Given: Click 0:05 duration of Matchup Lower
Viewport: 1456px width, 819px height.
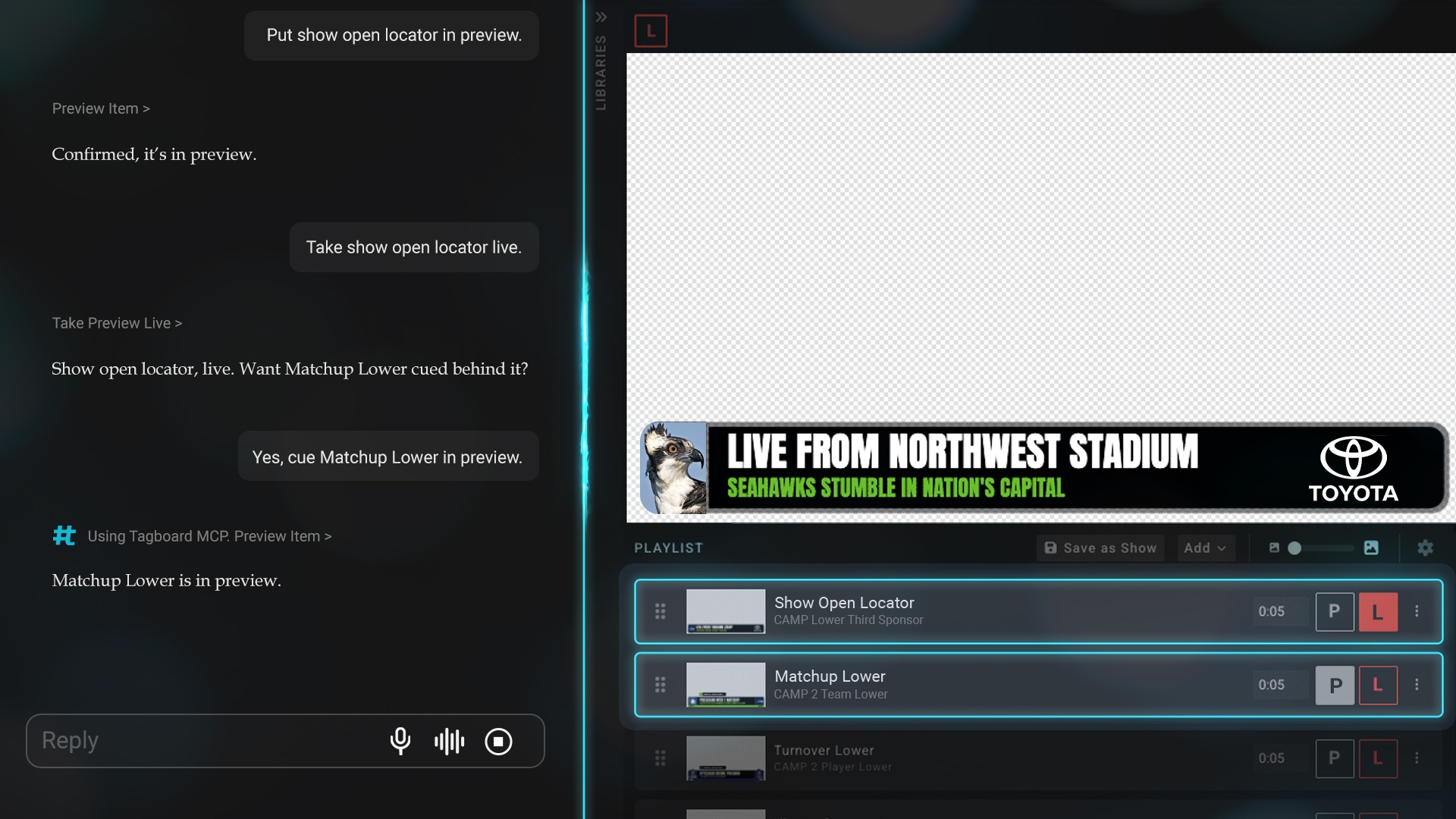Looking at the screenshot, I should click(1272, 685).
